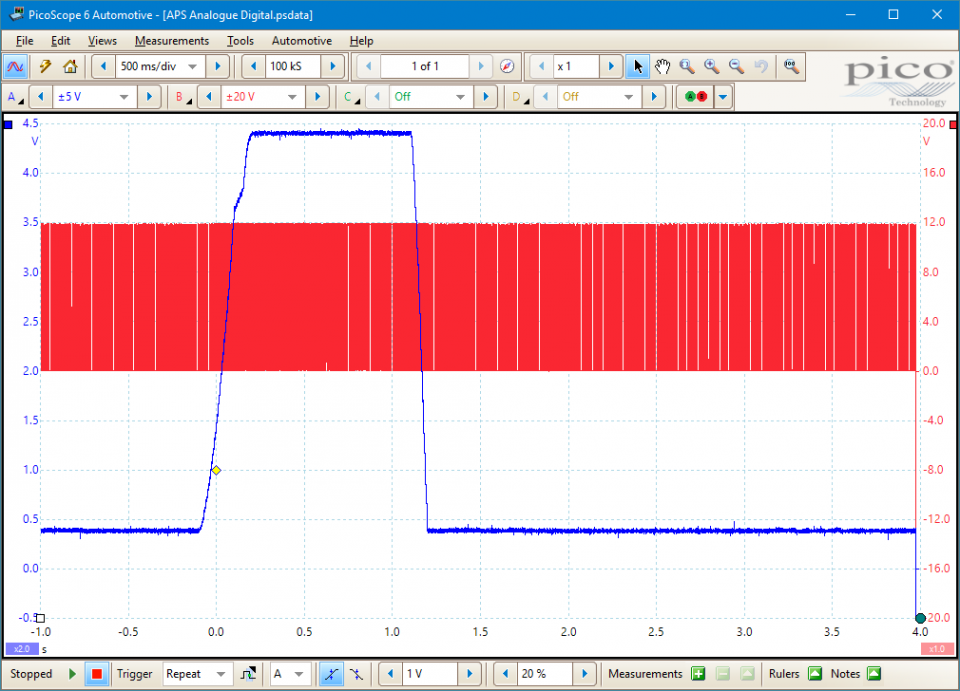Viewport: 960px width, 691px height.
Task: Open the buffer navigator compass icon
Action: click(507, 67)
